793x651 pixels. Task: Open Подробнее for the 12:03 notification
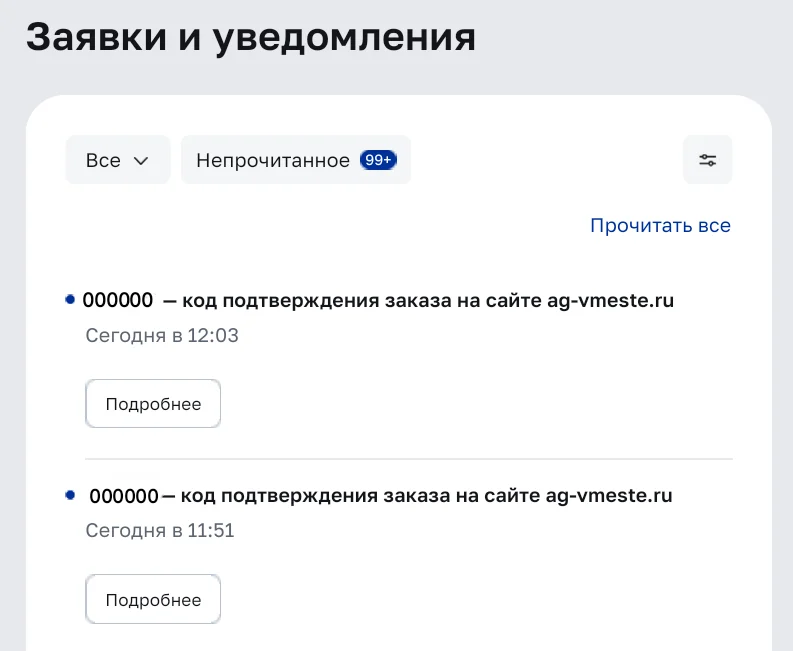(153, 404)
